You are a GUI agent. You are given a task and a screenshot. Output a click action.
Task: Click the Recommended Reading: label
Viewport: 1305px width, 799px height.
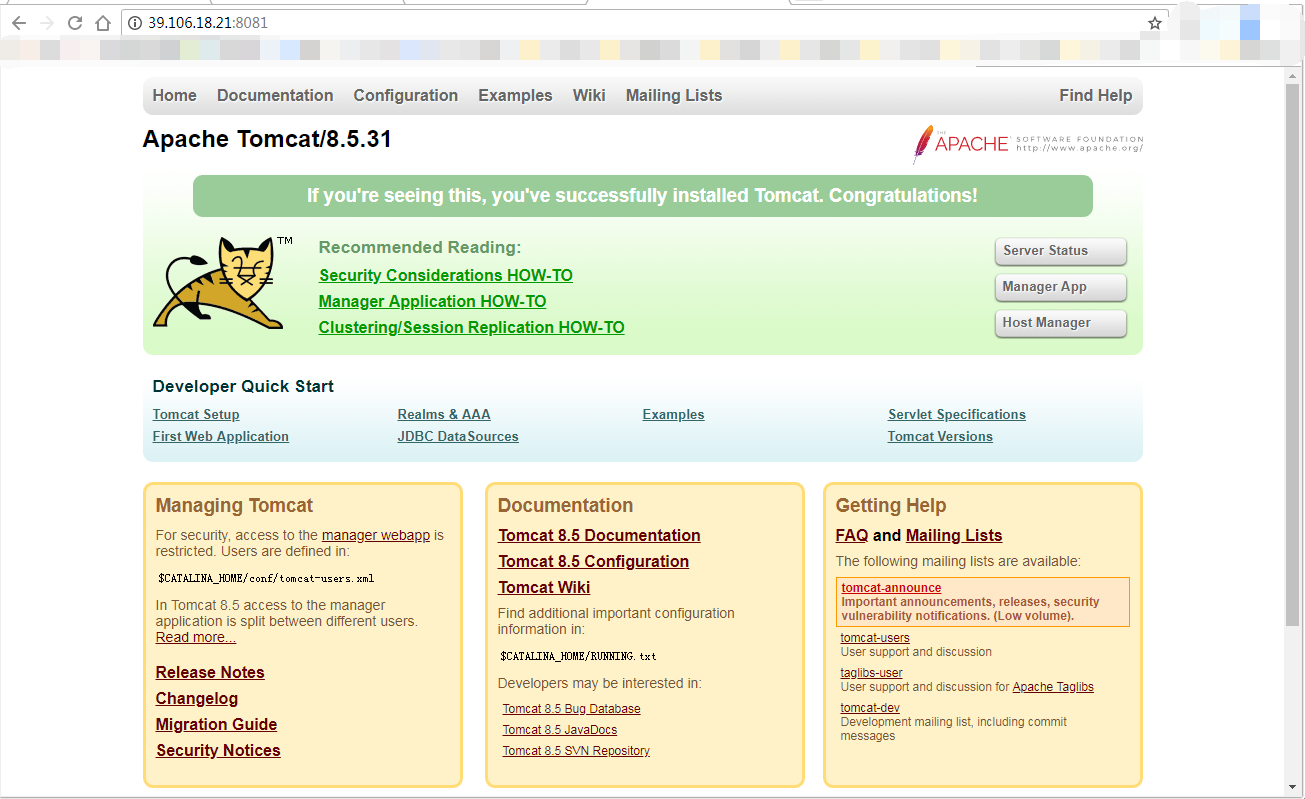420,247
